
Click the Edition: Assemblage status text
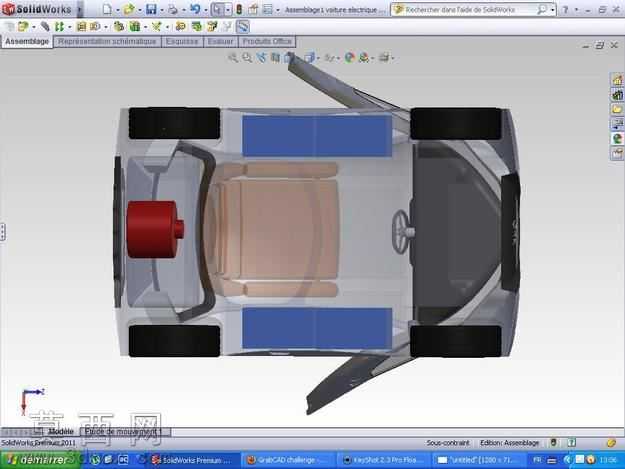click(509, 443)
